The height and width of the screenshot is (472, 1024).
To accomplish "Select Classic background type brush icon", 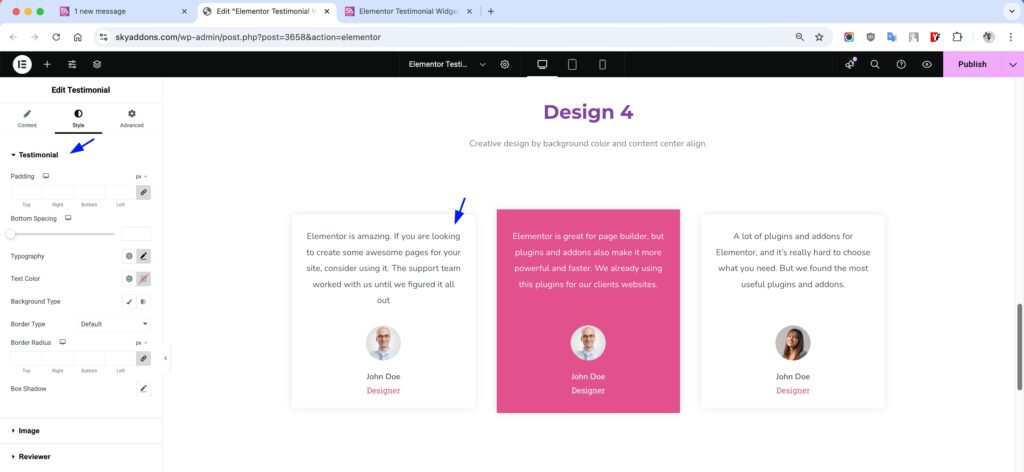I will click(x=129, y=302).
